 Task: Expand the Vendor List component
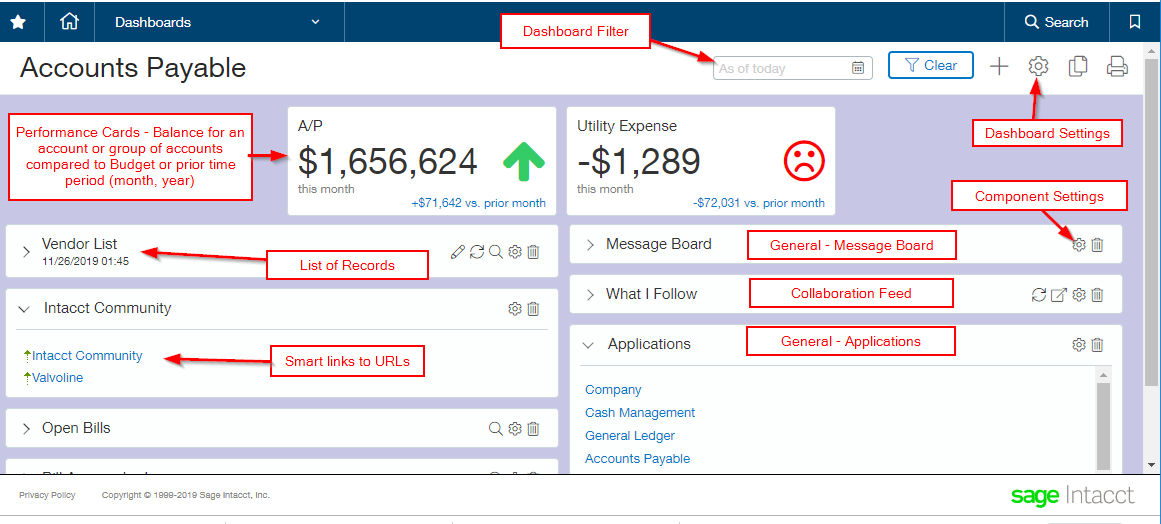click(x=27, y=252)
